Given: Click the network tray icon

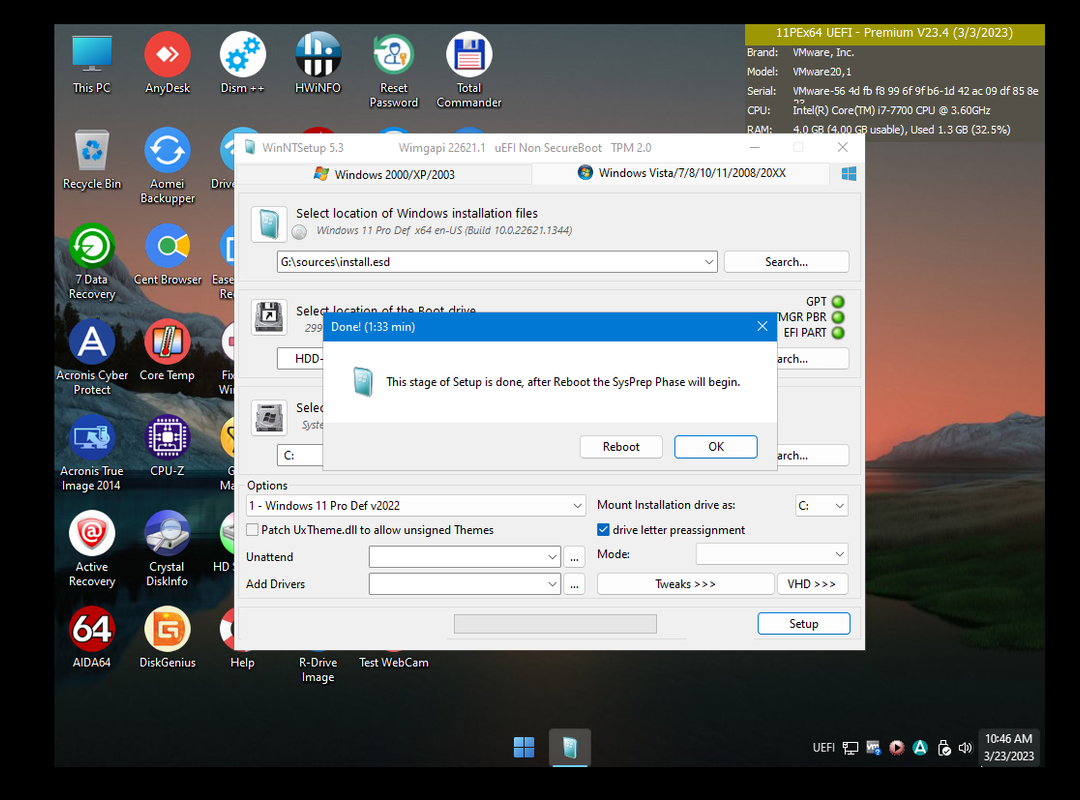Looking at the screenshot, I should [x=851, y=748].
